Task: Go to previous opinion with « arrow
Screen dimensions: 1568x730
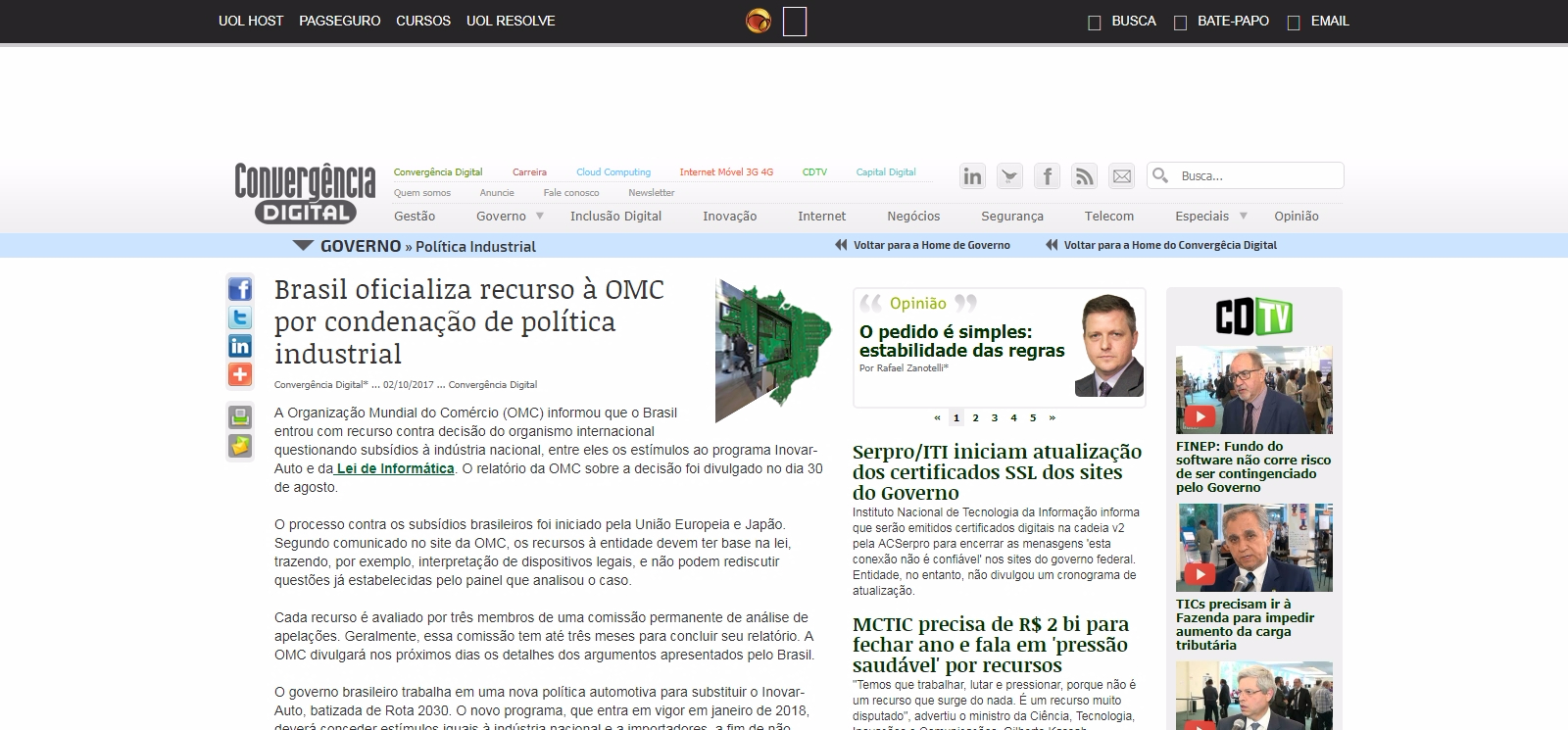Action: (x=937, y=417)
